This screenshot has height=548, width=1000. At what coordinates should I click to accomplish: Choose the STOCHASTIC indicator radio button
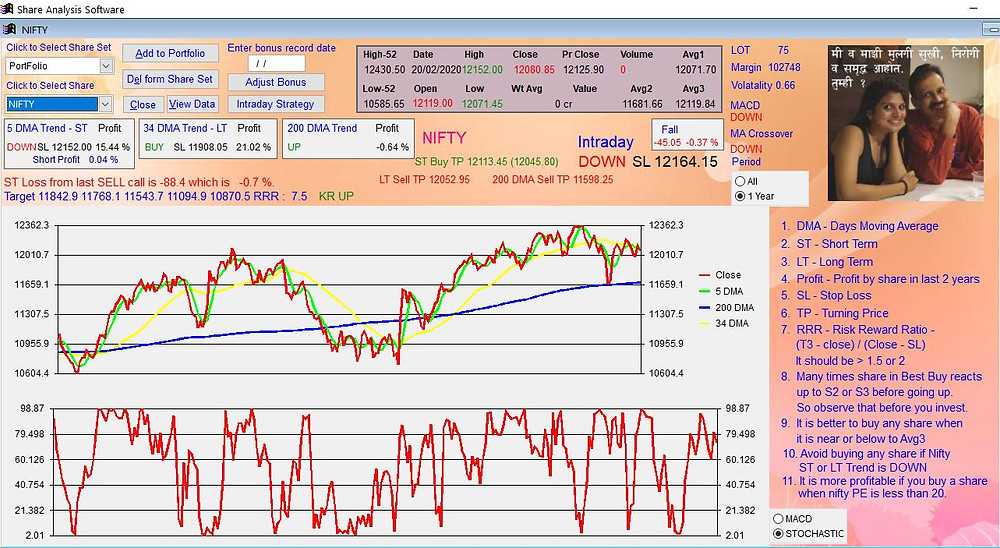(x=778, y=533)
